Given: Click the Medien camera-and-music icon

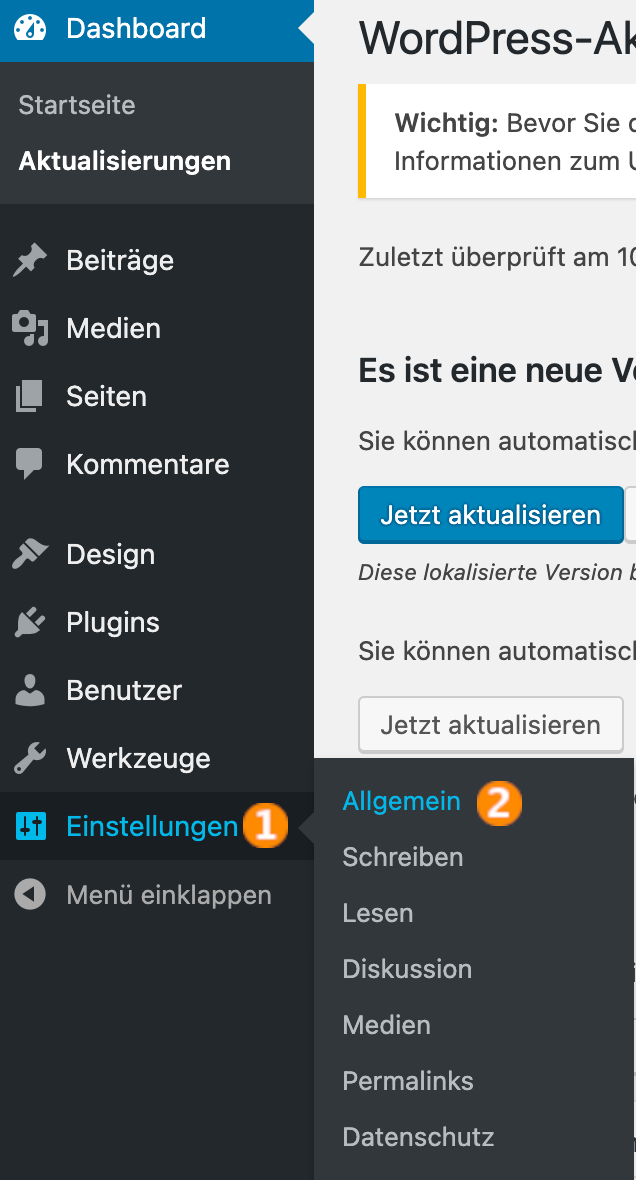Looking at the screenshot, I should pyautogui.click(x=30, y=329).
